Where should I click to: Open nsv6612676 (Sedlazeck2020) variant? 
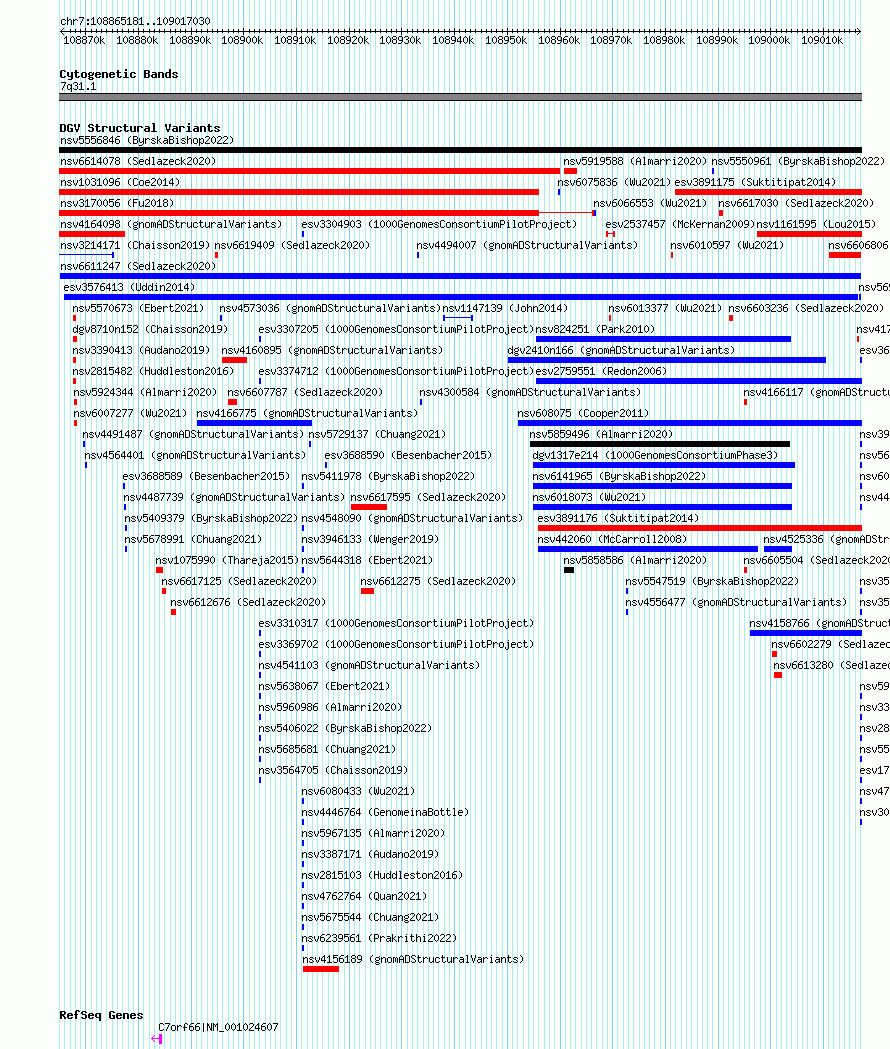[x=248, y=602]
